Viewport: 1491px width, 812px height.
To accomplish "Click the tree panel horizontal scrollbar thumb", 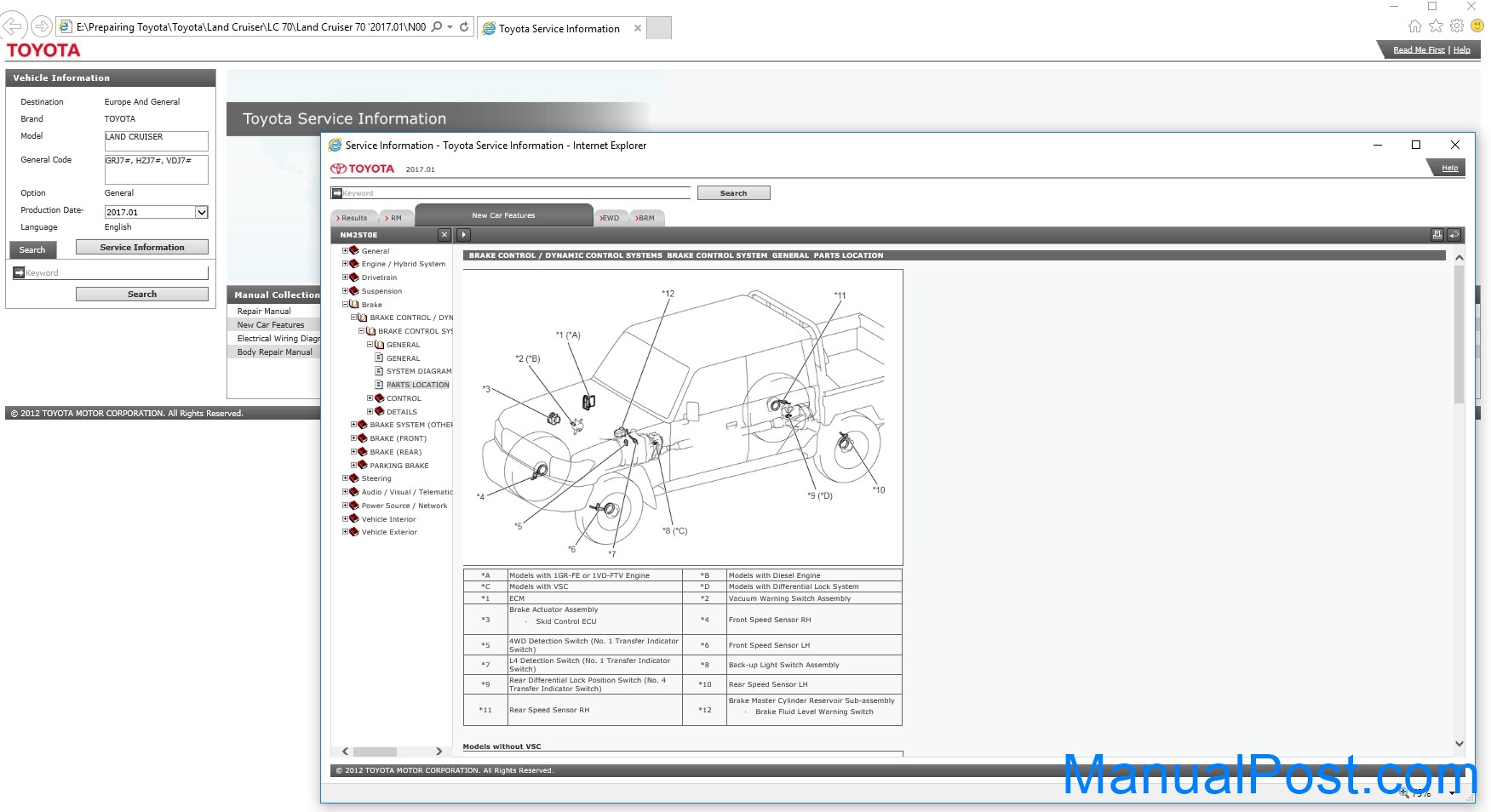I will point(375,752).
